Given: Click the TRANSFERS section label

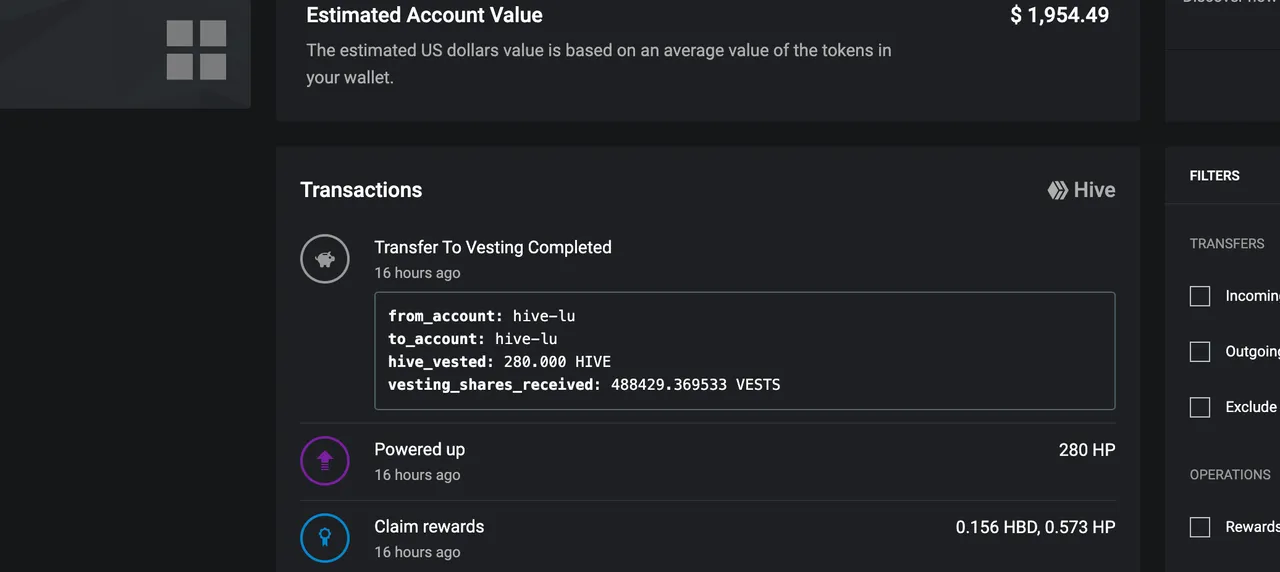Looking at the screenshot, I should click(x=1227, y=244).
